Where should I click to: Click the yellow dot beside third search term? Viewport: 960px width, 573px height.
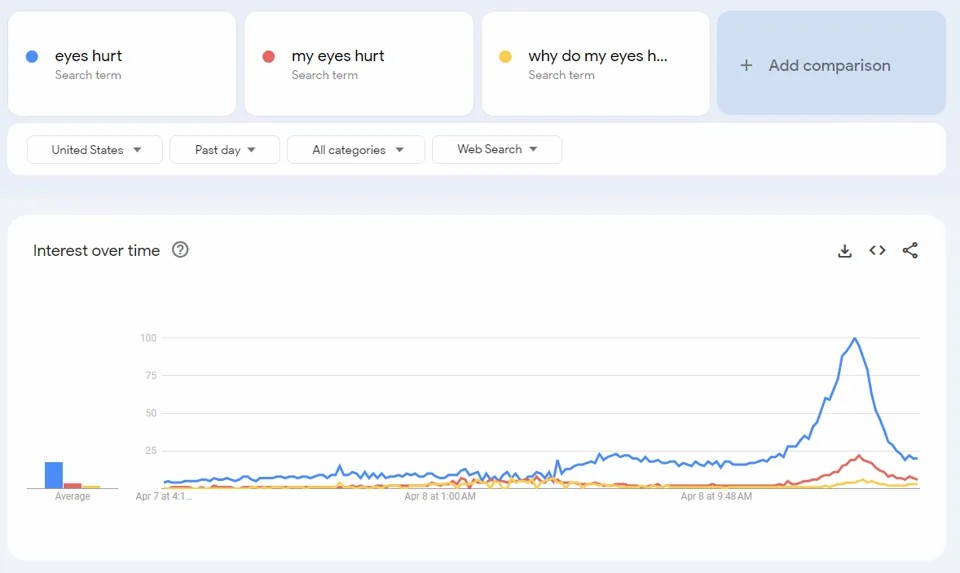coord(506,57)
